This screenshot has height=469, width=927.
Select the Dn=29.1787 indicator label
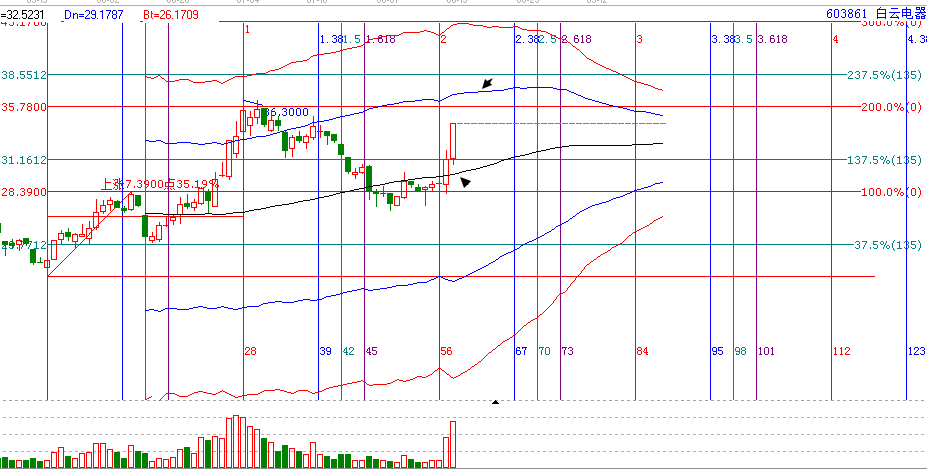coord(92,16)
